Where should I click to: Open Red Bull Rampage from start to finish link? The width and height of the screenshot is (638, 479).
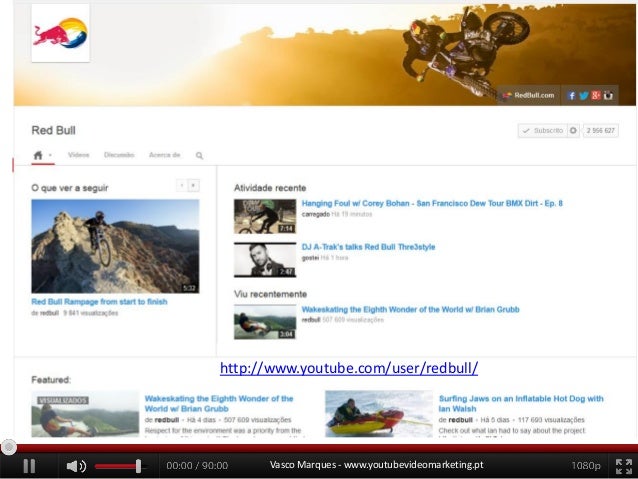(x=99, y=302)
